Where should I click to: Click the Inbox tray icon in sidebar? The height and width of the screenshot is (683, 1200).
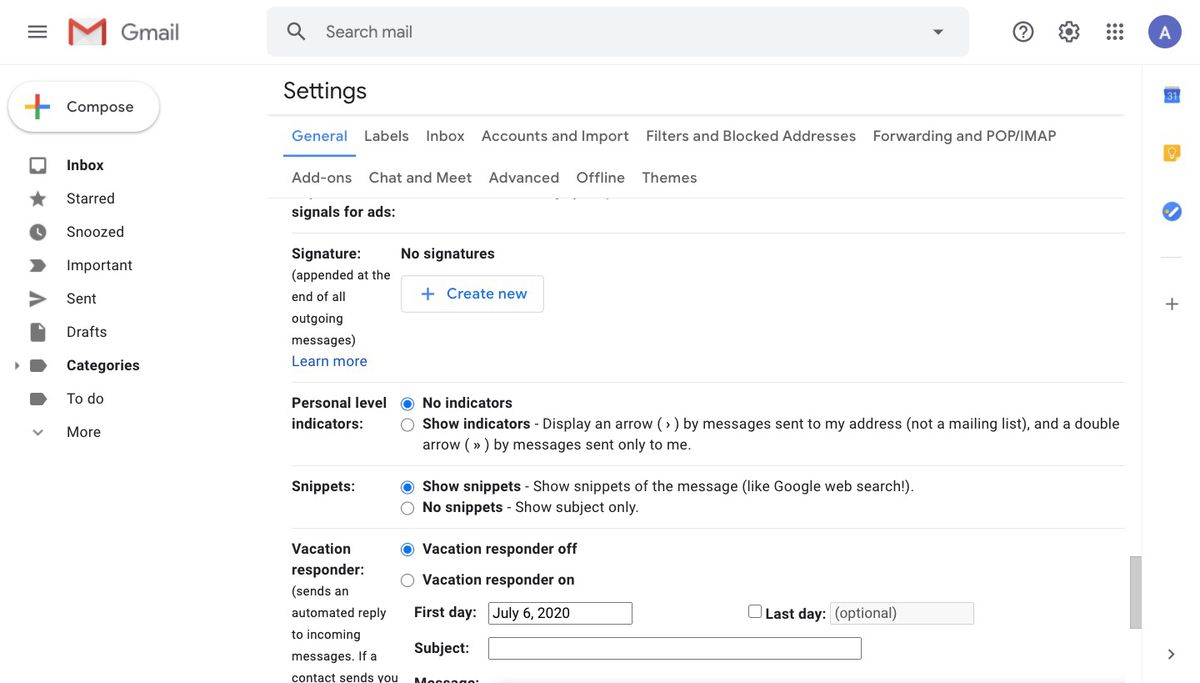[38, 165]
